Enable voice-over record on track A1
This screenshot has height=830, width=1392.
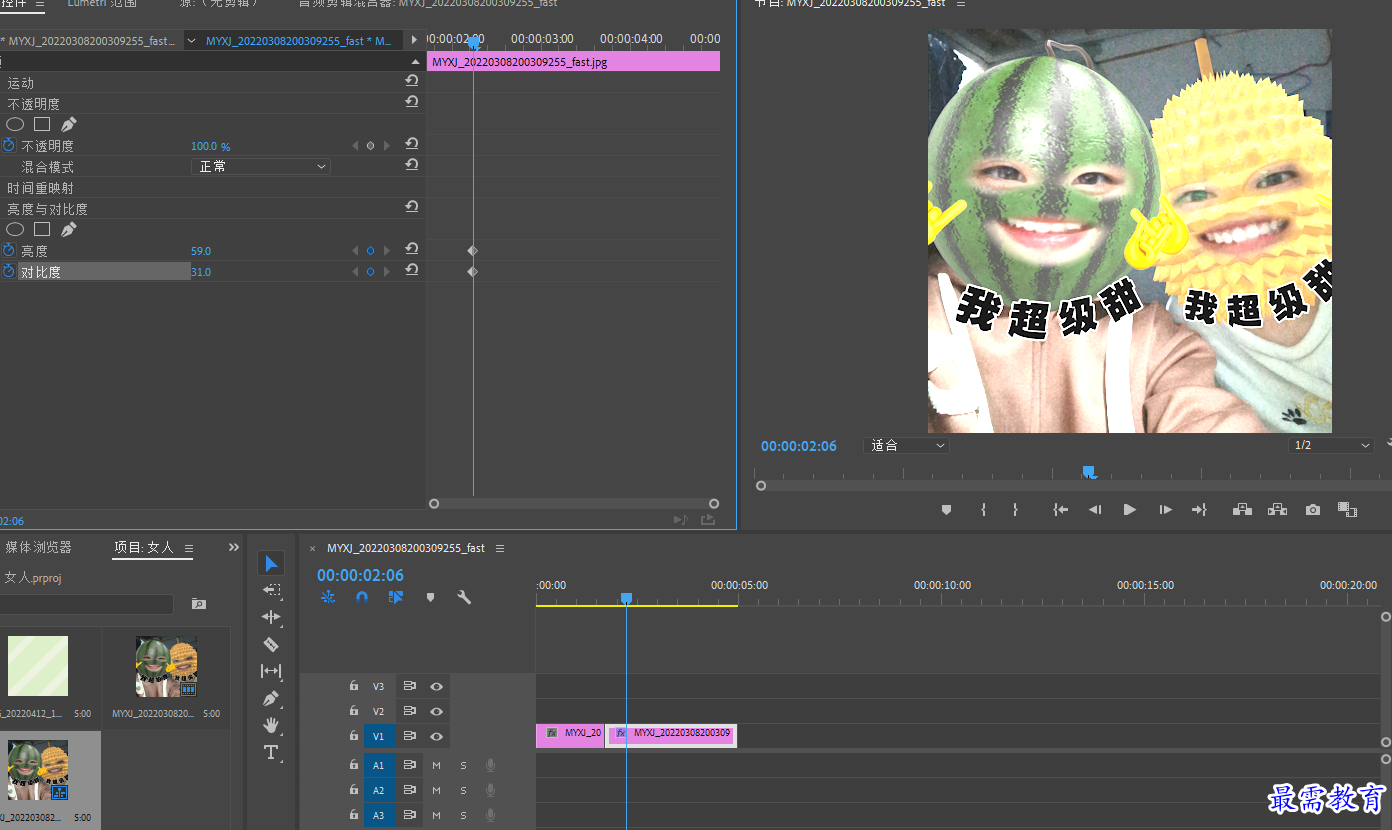pyautogui.click(x=490, y=766)
